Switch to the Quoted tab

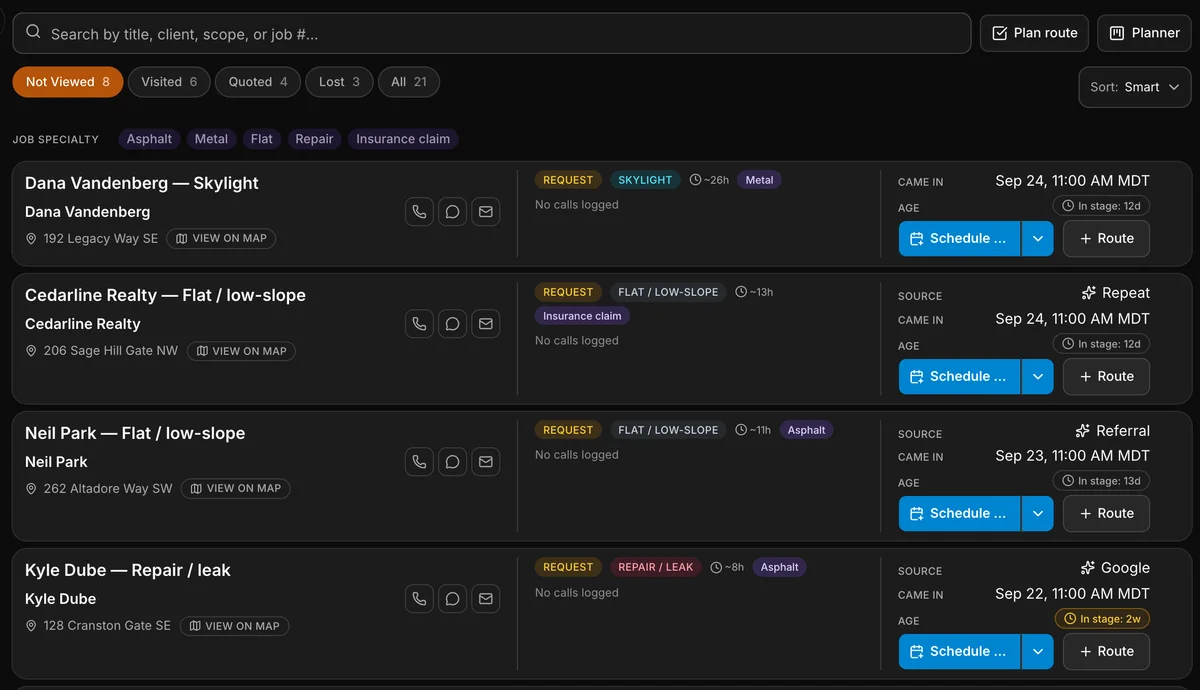[x=258, y=82]
